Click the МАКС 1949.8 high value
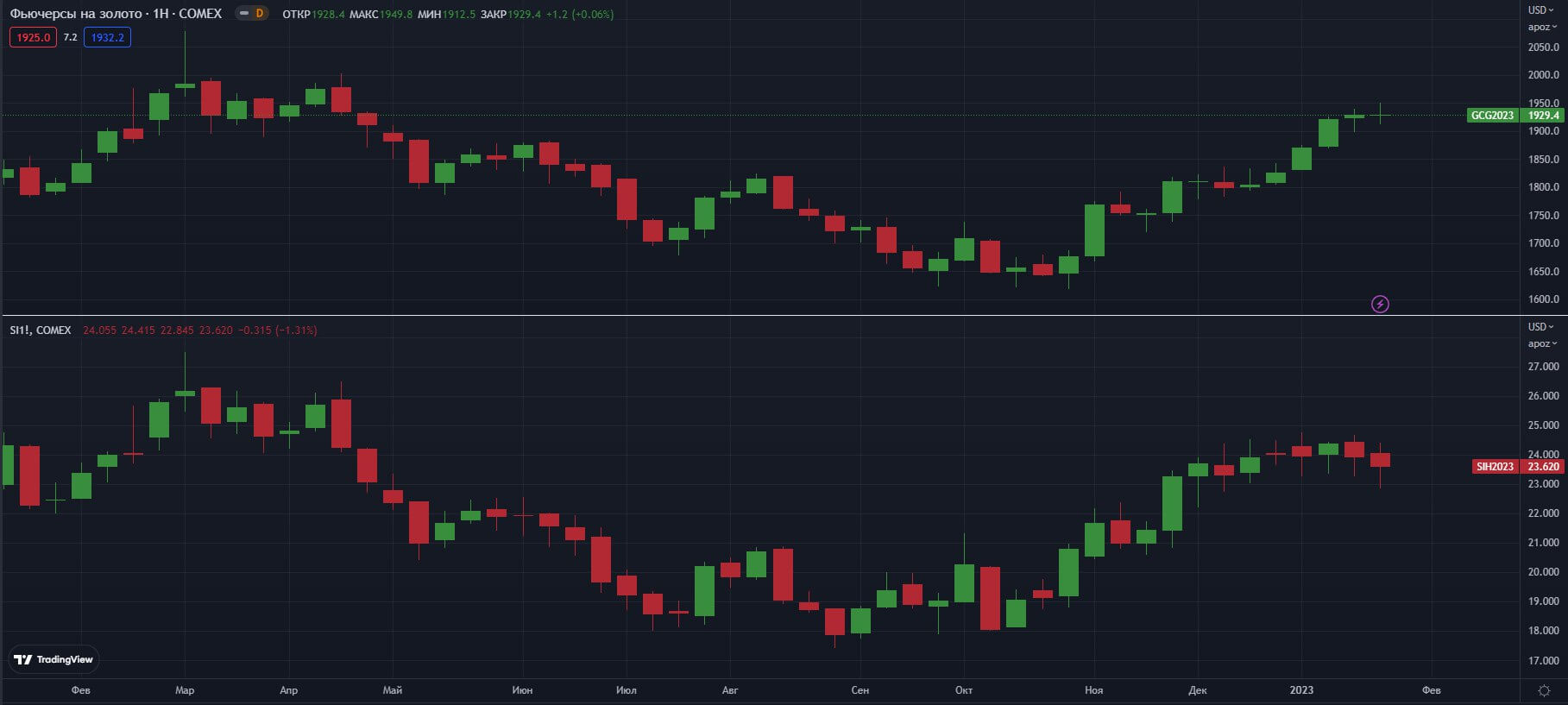This screenshot has height=705, width=1568. [x=381, y=15]
